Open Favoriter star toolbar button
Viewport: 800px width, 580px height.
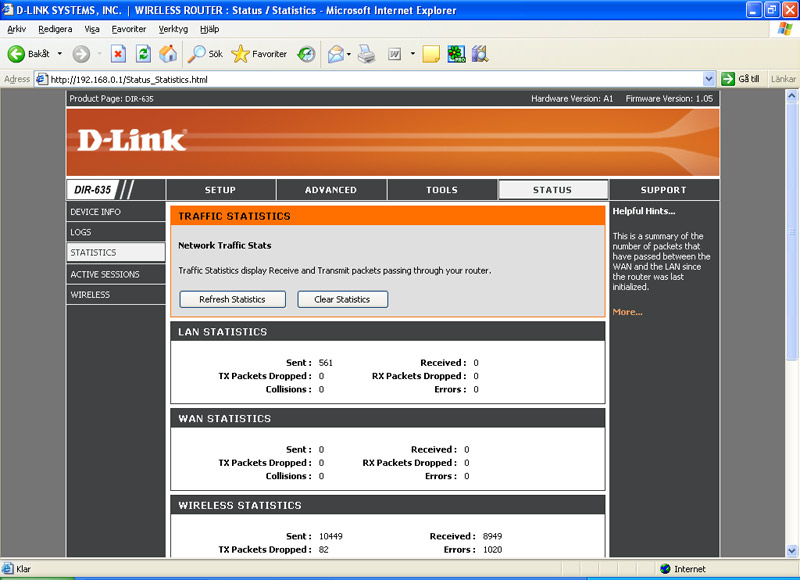(x=259, y=54)
